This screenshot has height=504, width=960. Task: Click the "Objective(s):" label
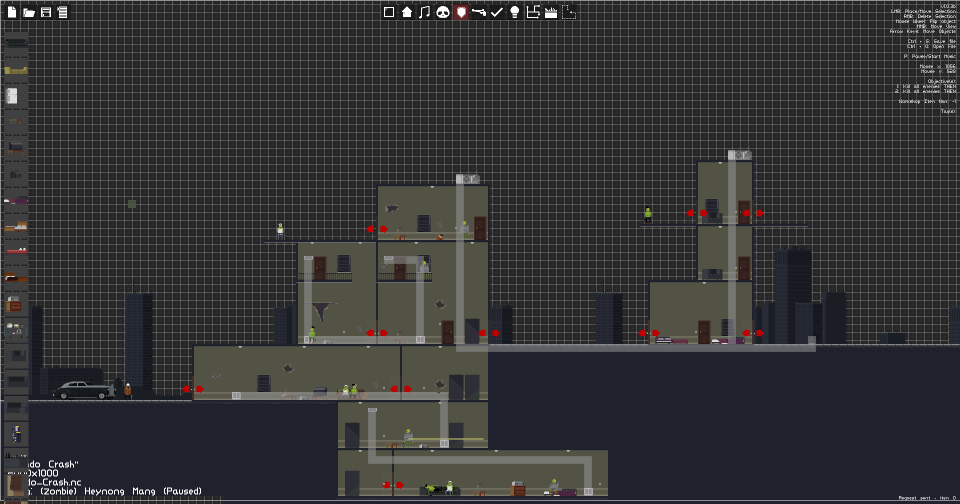(x=942, y=81)
